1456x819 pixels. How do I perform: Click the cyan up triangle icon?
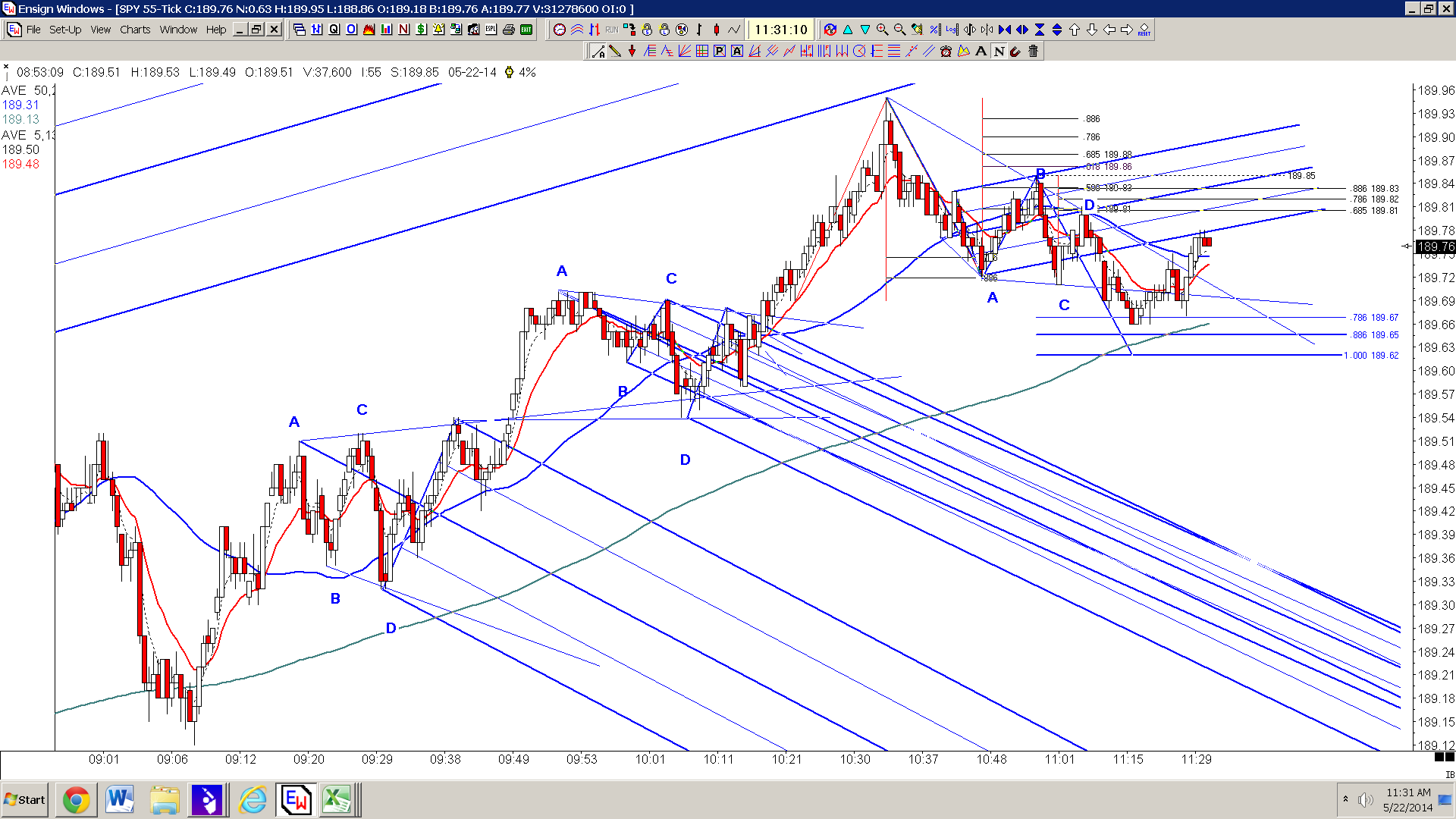[x=847, y=30]
